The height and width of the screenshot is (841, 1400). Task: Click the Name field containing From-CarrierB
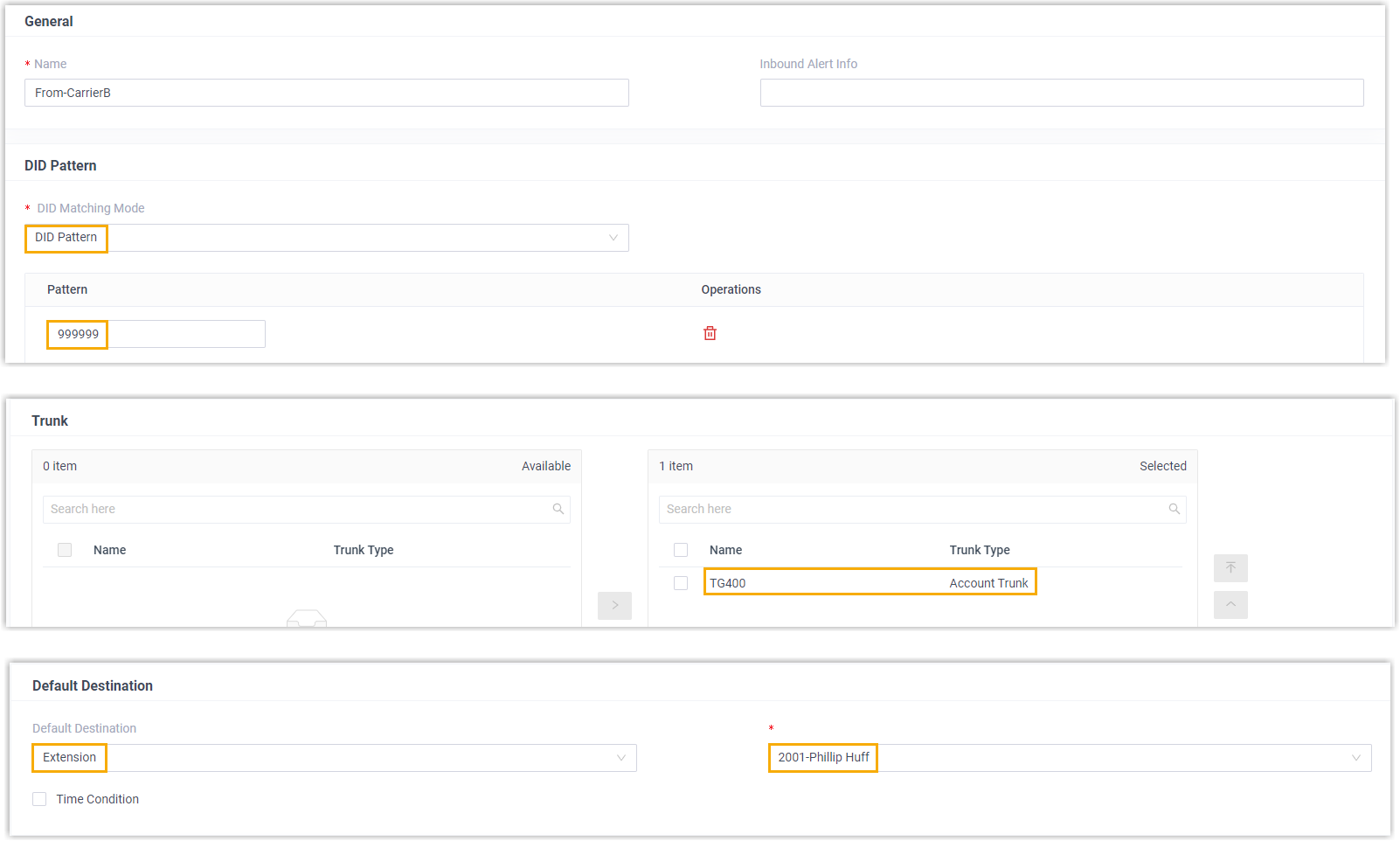point(326,93)
